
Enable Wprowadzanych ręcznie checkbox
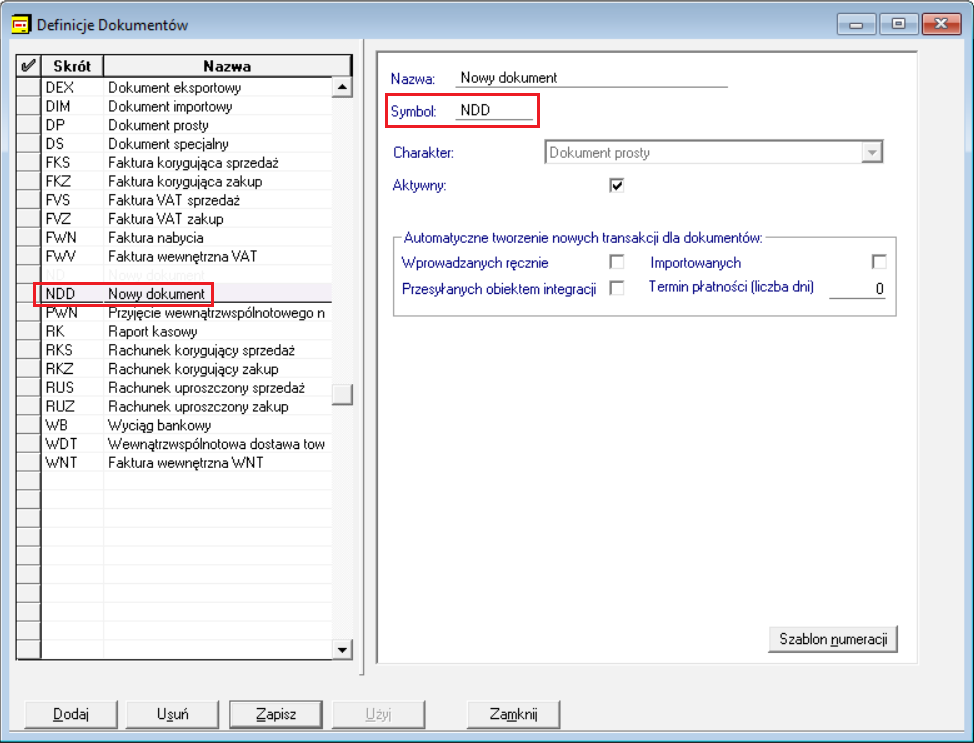click(x=617, y=262)
